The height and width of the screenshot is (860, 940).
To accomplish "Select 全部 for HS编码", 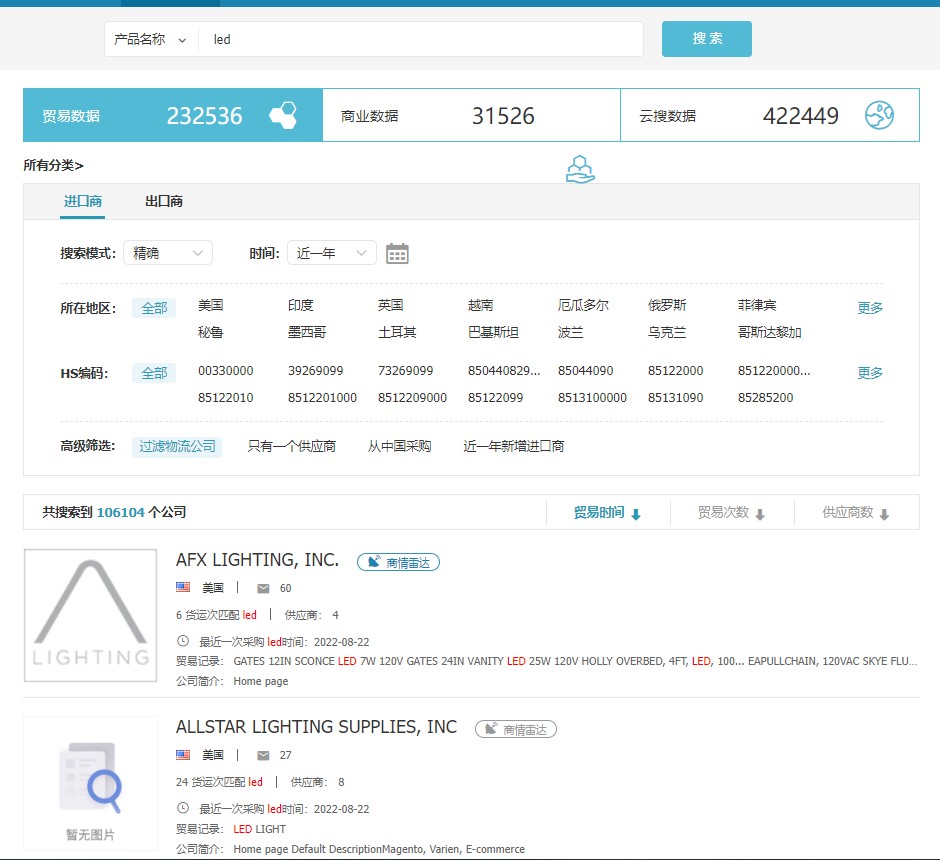I will 154,373.
